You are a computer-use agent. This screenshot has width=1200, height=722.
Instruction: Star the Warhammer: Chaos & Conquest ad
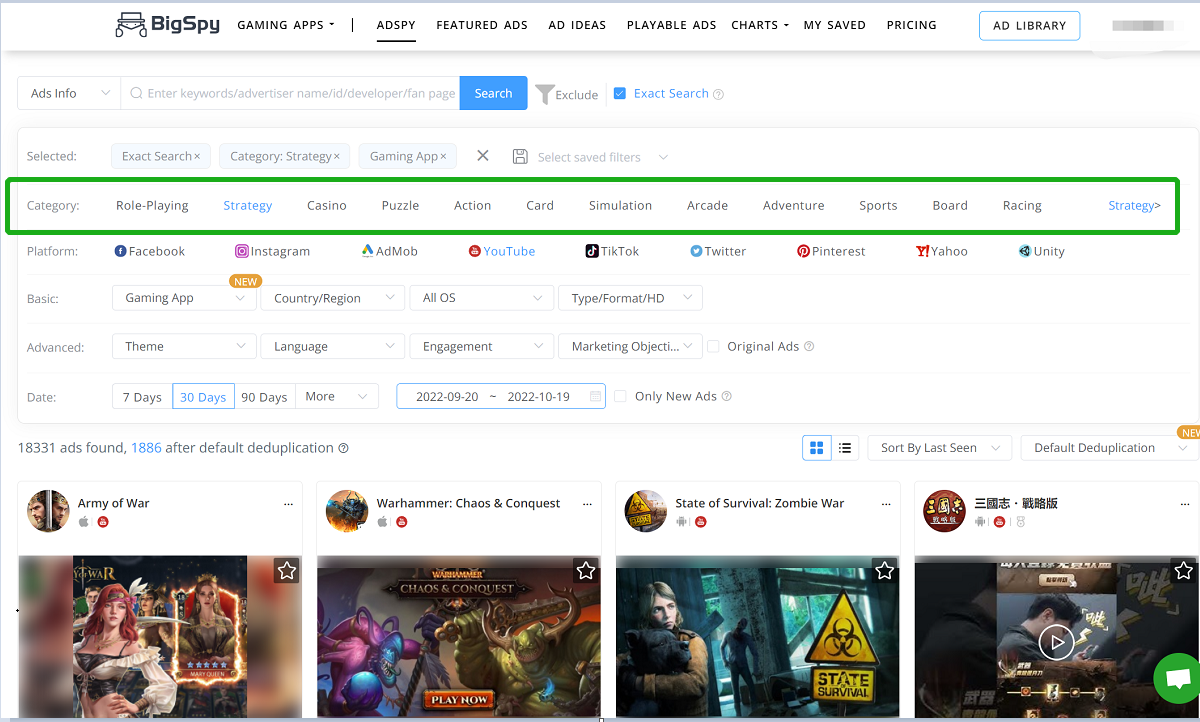586,571
